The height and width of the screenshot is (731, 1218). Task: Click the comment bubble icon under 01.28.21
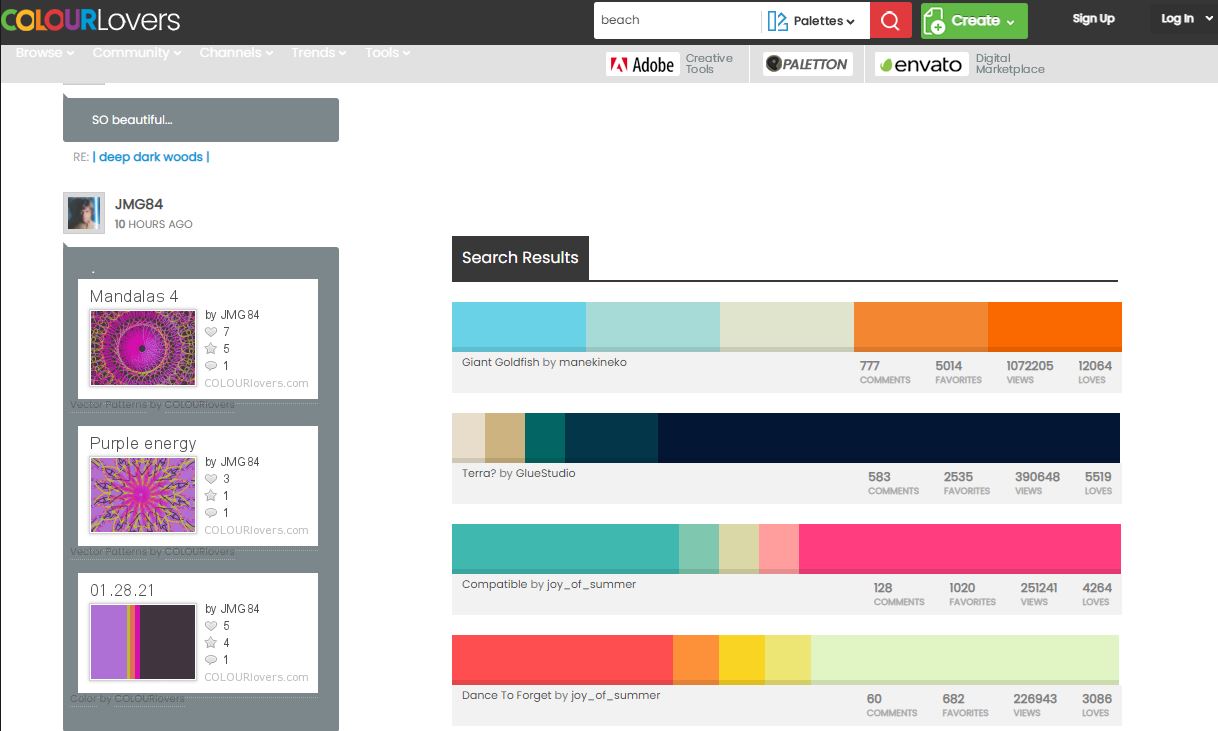[211, 660]
